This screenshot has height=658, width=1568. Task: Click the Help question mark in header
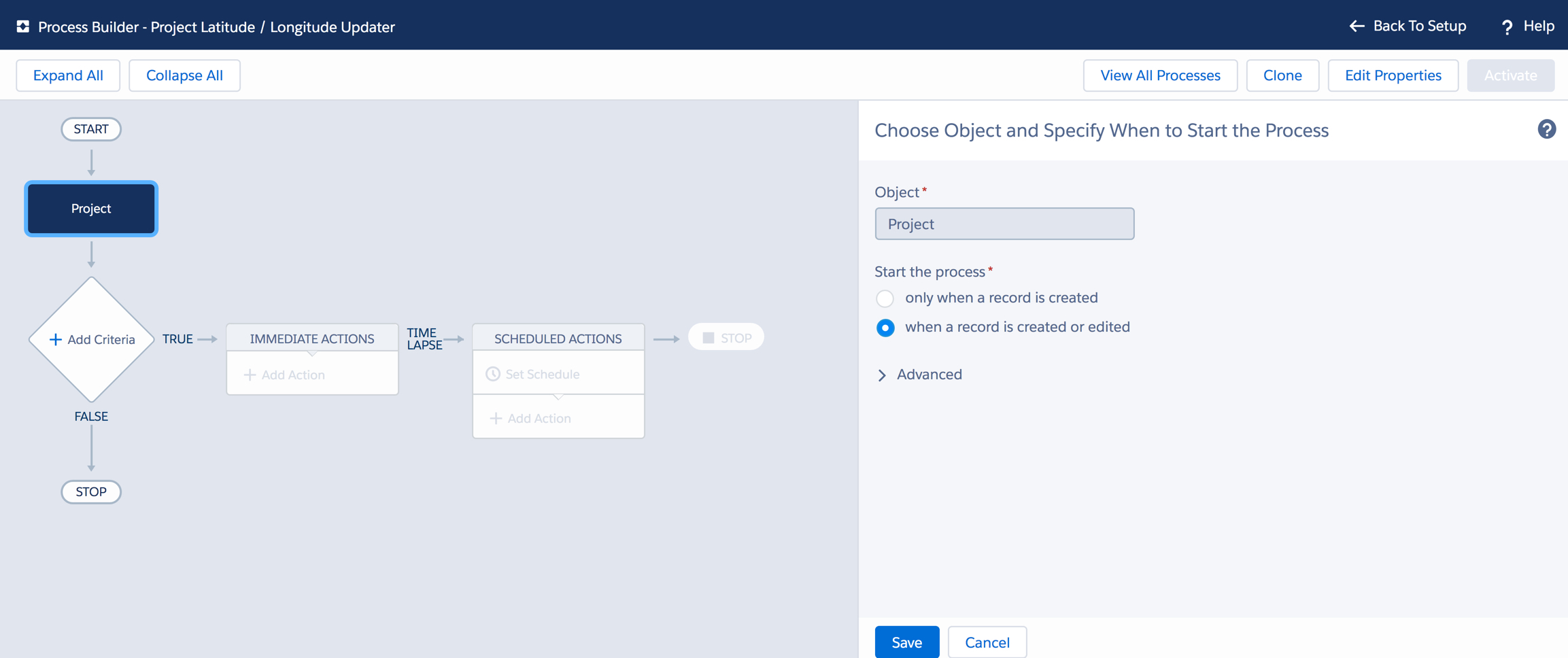tap(1507, 27)
